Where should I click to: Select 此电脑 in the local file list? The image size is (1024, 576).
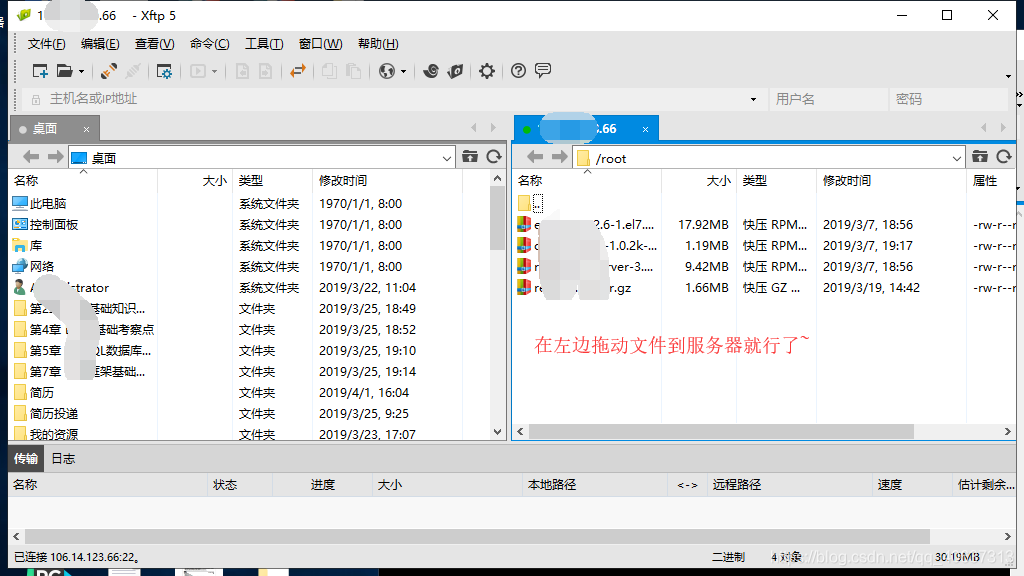[45, 203]
